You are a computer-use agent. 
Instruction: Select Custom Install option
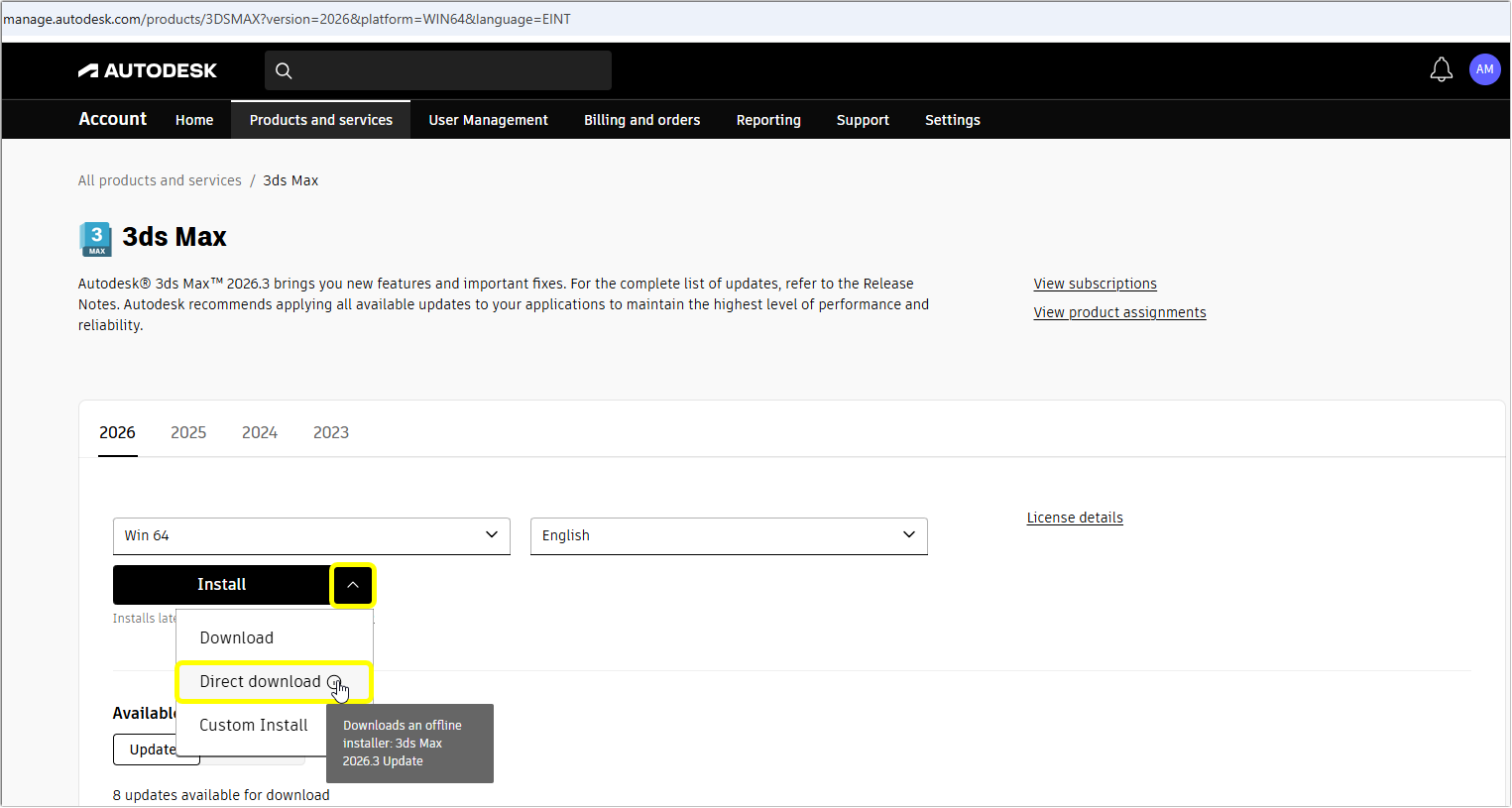click(252, 725)
